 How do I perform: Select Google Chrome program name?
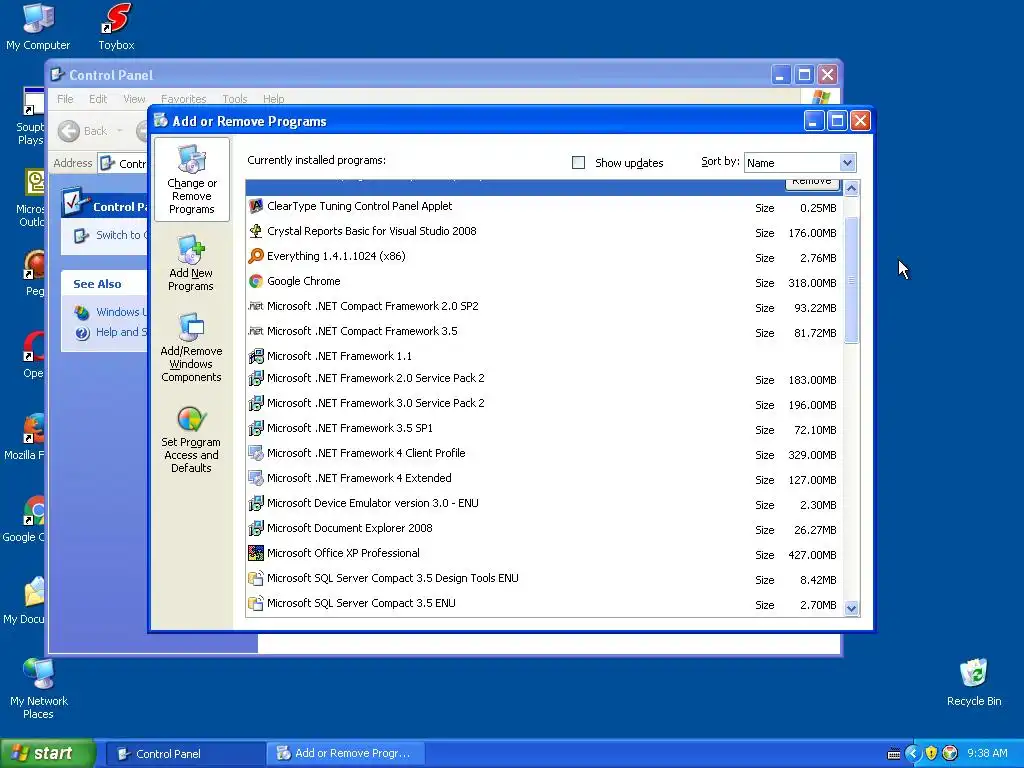click(x=304, y=281)
